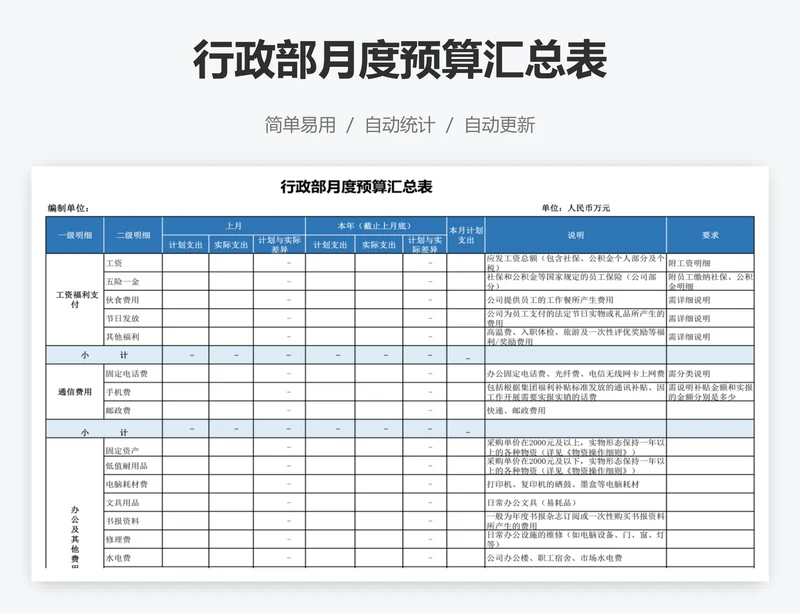The width and height of the screenshot is (800, 613).
Task: Click the 本年（截止上月底） header cell
Action: pyautogui.click(x=376, y=226)
